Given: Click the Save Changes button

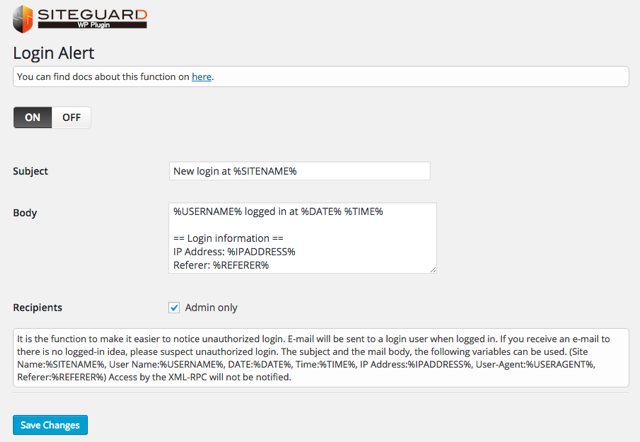Looking at the screenshot, I should pos(50,425).
